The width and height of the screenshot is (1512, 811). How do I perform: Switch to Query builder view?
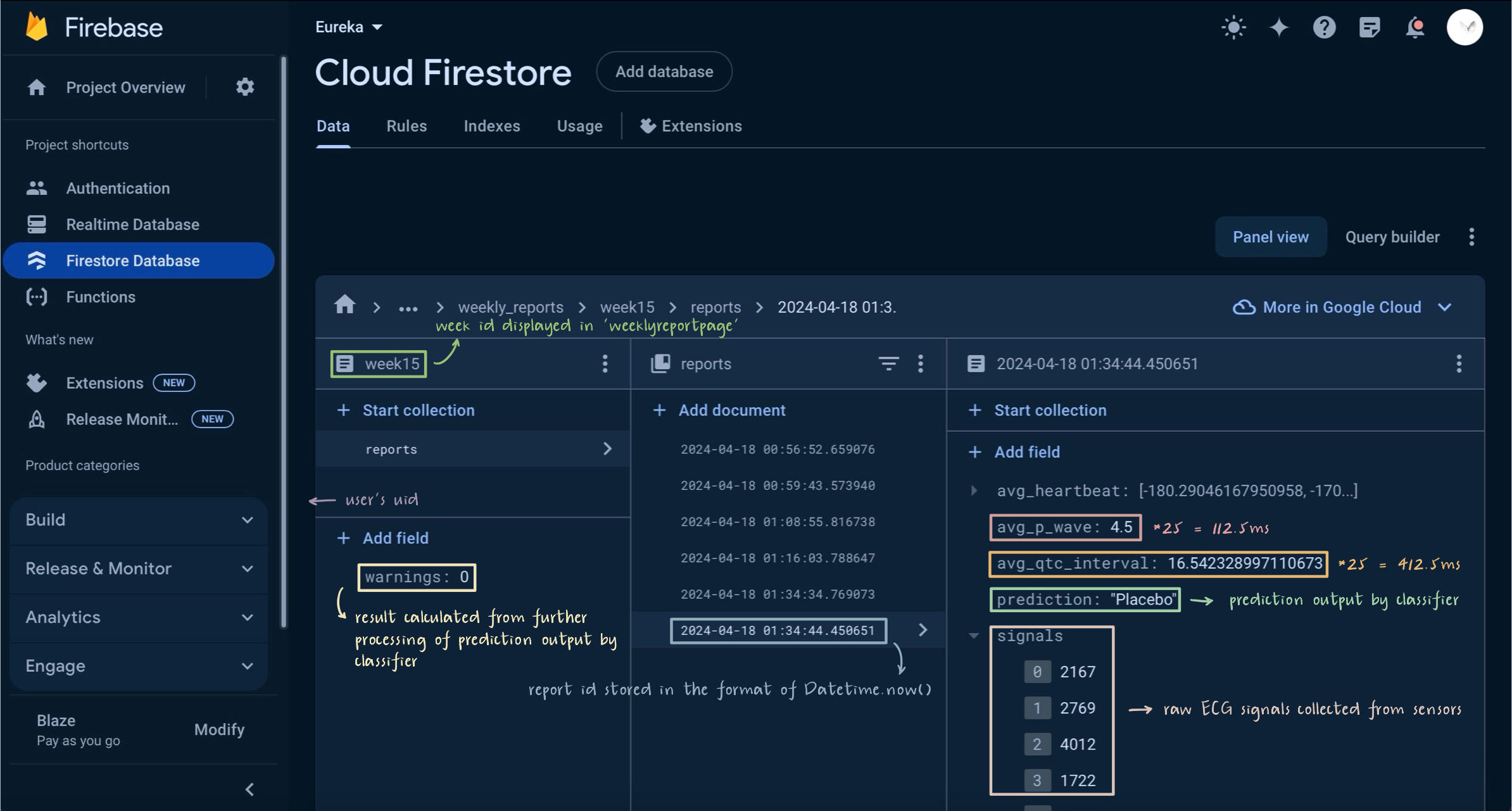[1392, 237]
